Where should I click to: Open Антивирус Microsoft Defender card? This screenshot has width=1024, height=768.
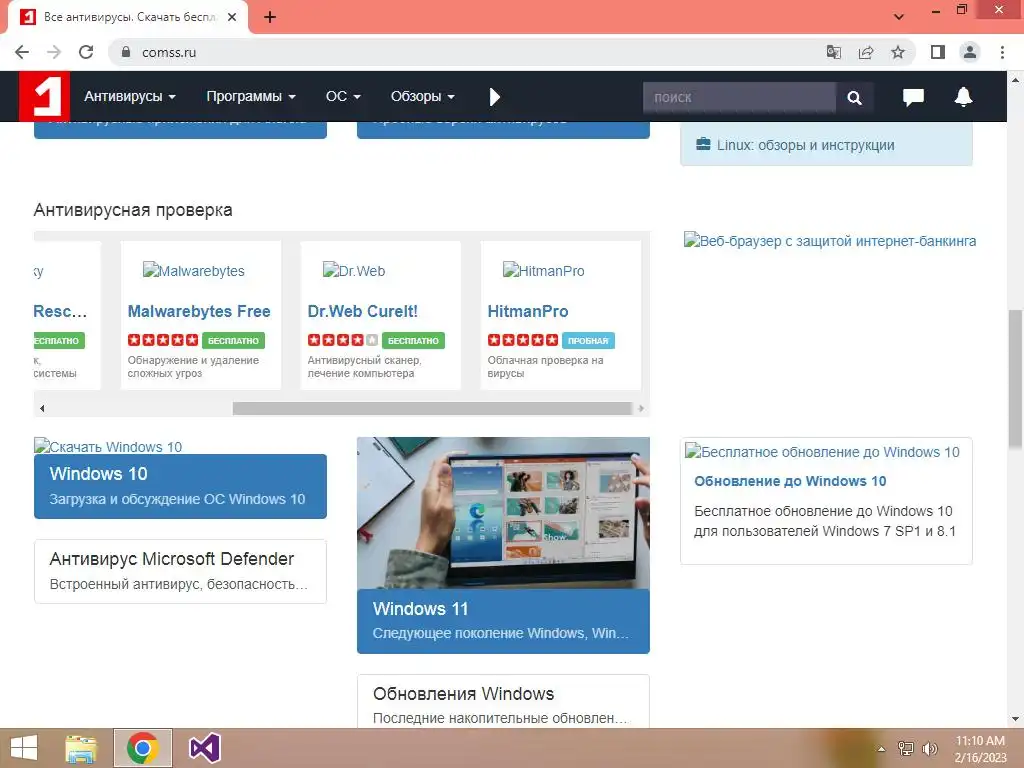coord(180,571)
